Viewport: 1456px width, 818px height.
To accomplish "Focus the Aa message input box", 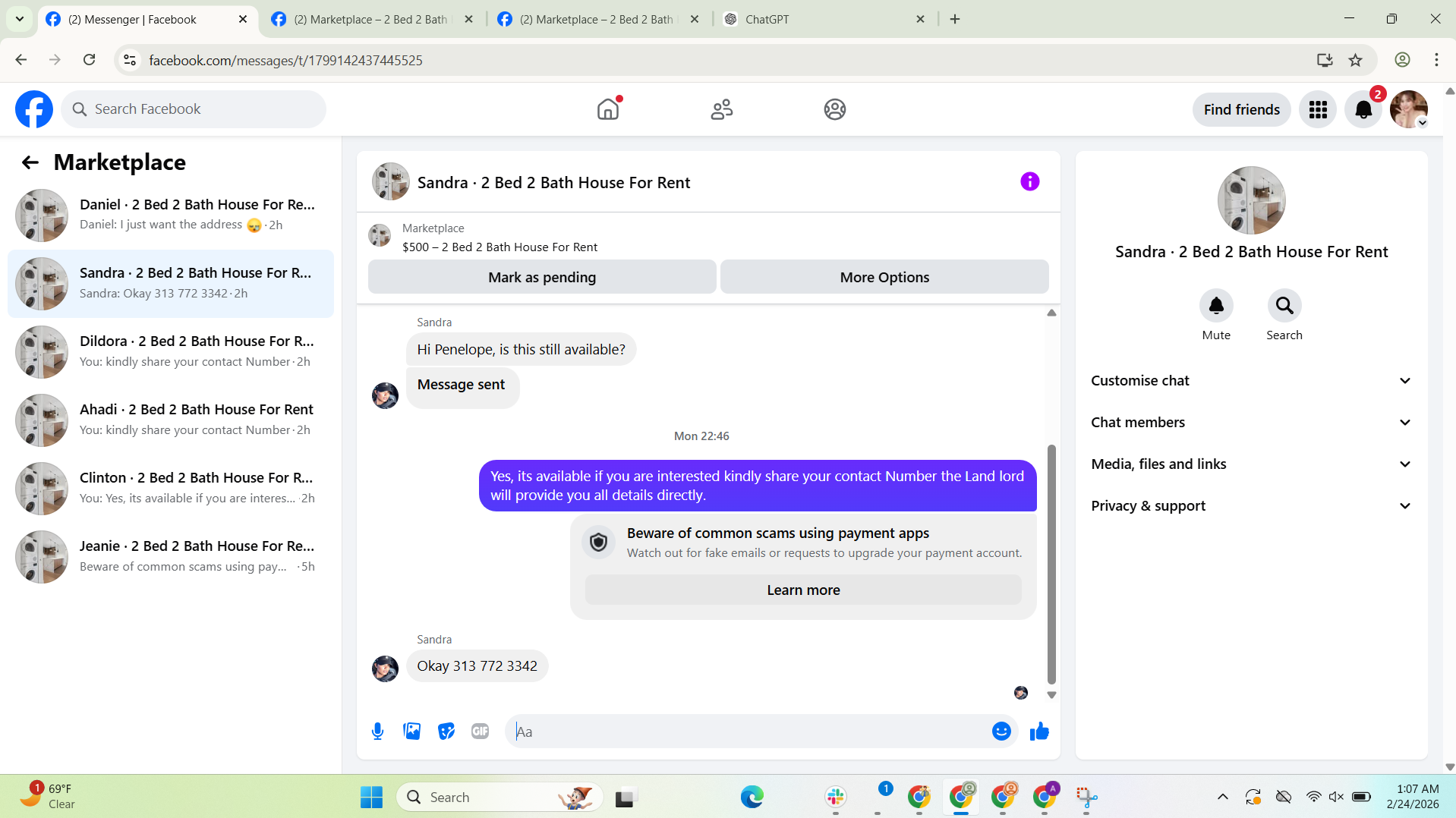I will 748,731.
